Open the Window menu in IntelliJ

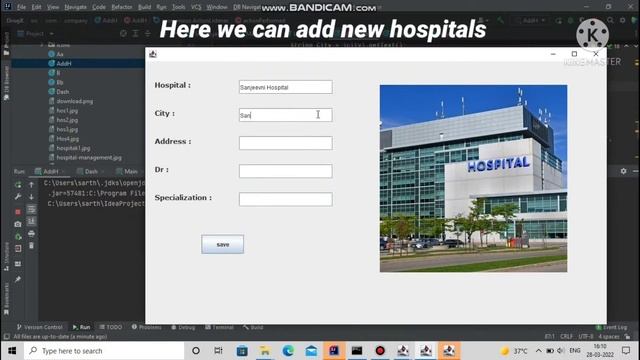point(217,7)
